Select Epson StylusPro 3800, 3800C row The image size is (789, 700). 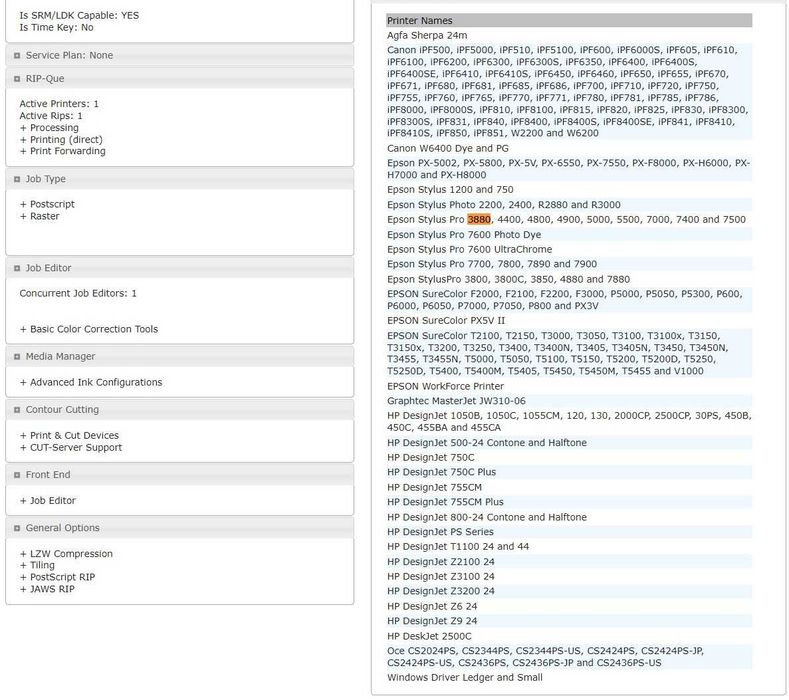[569, 279]
